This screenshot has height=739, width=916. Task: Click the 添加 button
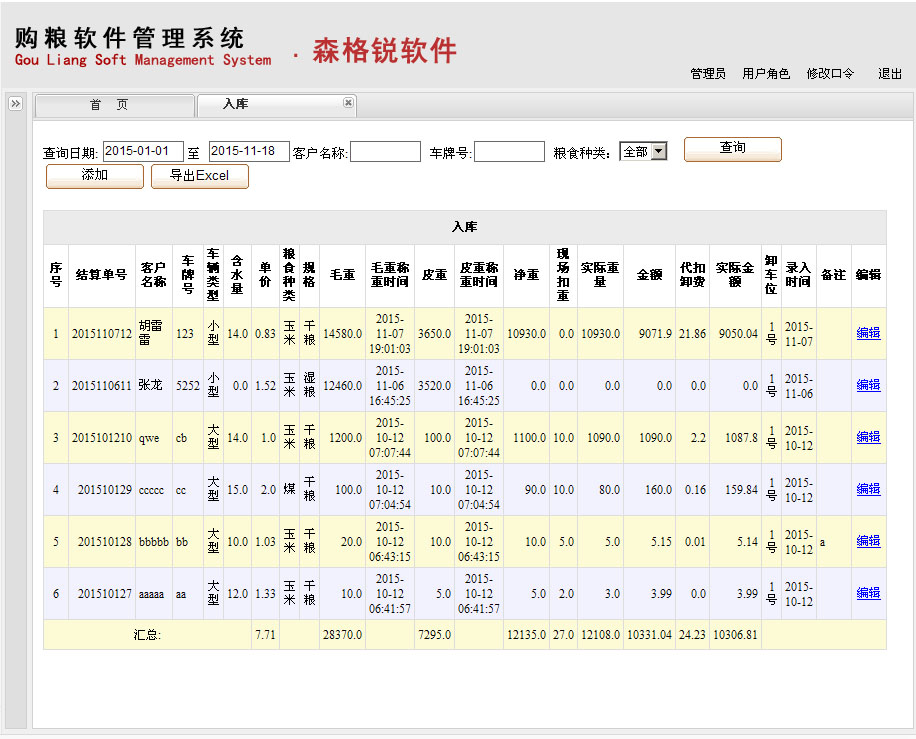coord(95,176)
